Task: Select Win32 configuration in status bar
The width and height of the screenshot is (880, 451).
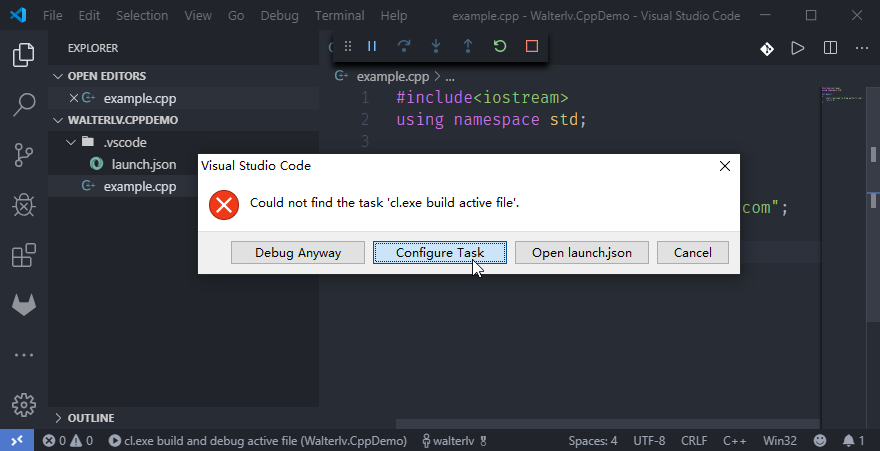Action: pyautogui.click(x=780, y=441)
